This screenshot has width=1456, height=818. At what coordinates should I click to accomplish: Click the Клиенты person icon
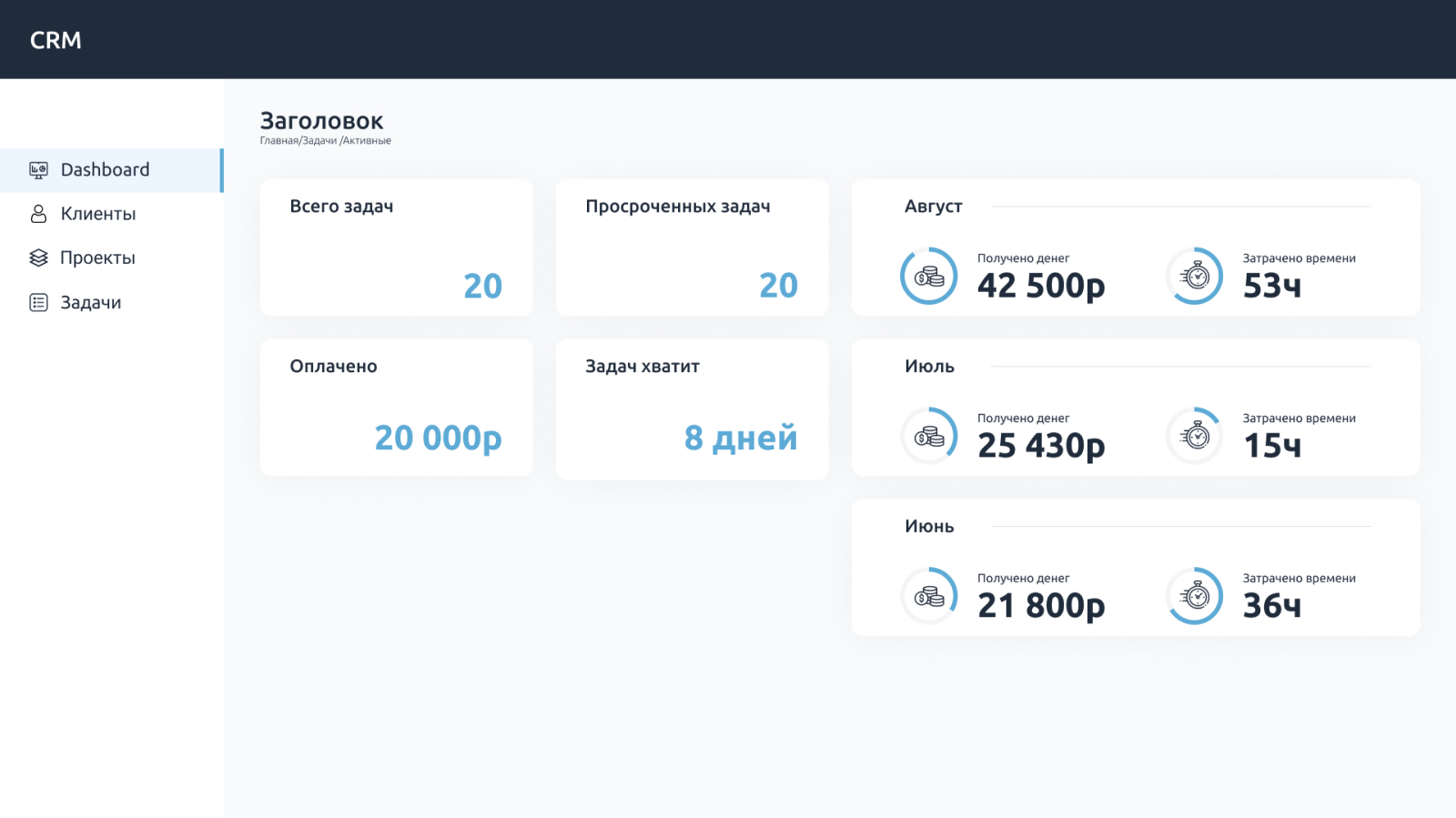[38, 214]
